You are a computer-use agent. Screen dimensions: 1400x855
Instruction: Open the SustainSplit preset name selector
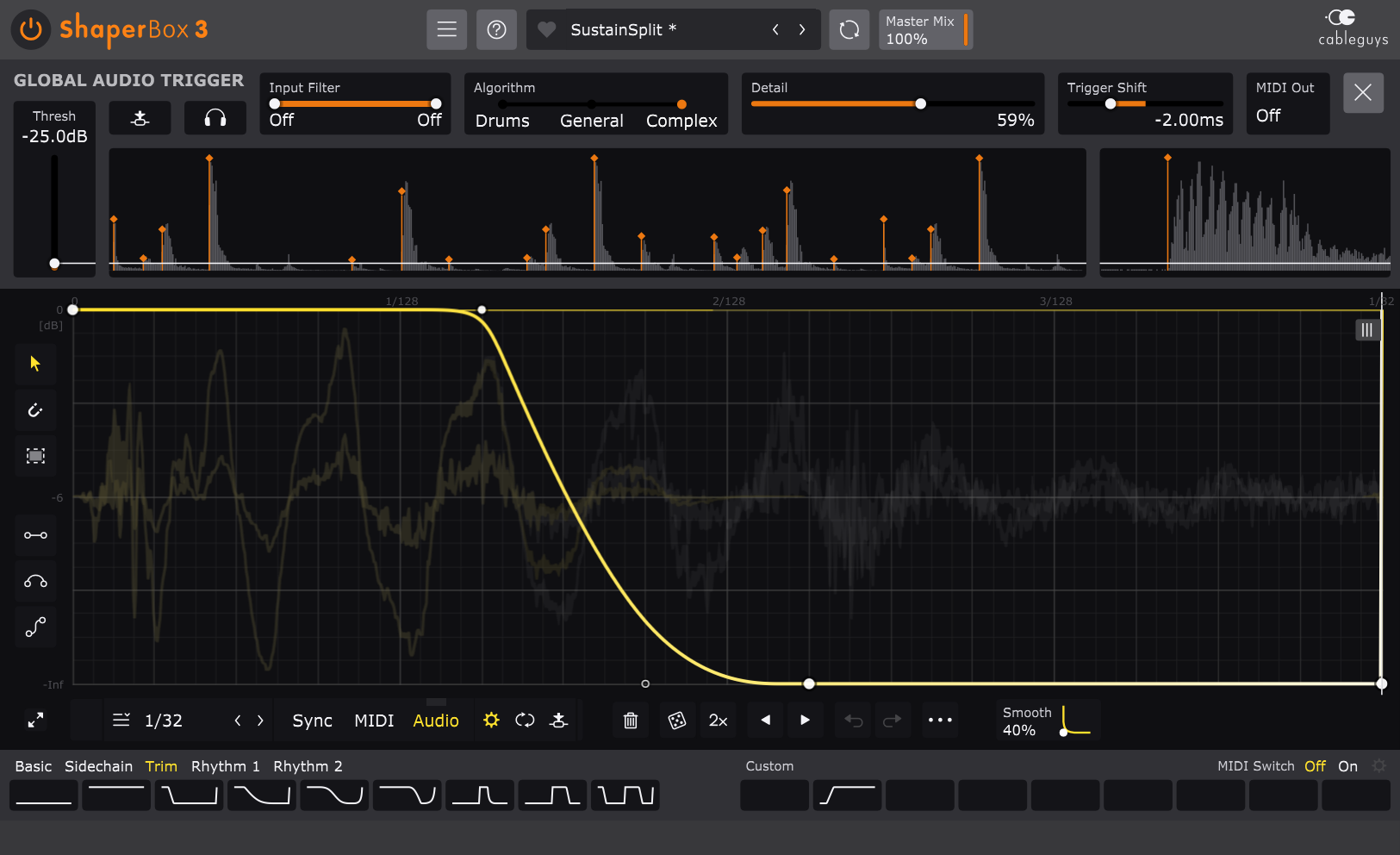pyautogui.click(x=623, y=29)
